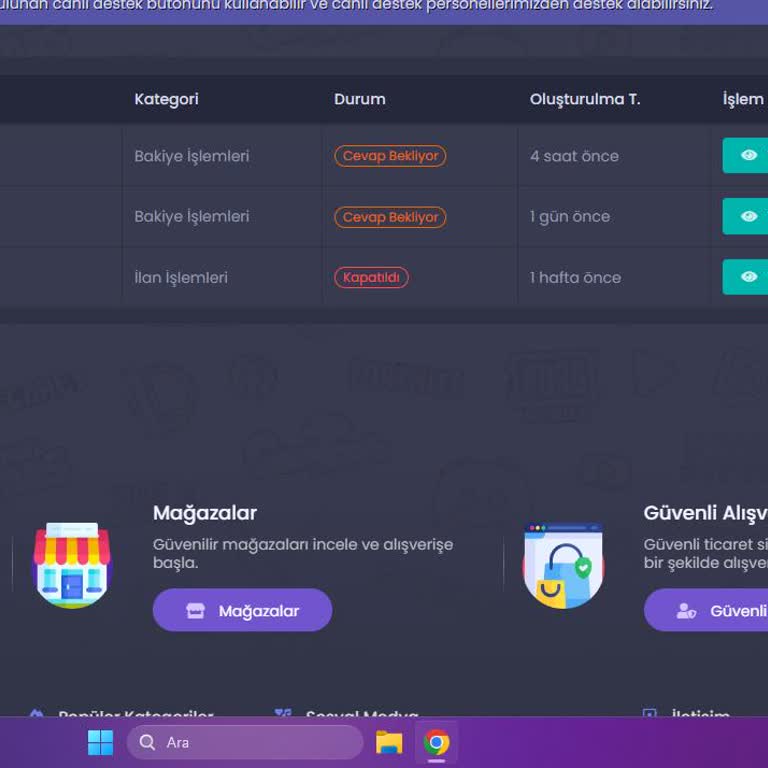The height and width of the screenshot is (768, 768).
Task: Open File Explorer from taskbar
Action: point(389,743)
